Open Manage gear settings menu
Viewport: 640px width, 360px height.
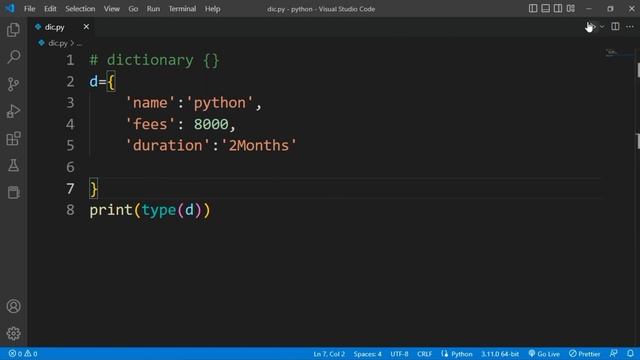tap(13, 333)
